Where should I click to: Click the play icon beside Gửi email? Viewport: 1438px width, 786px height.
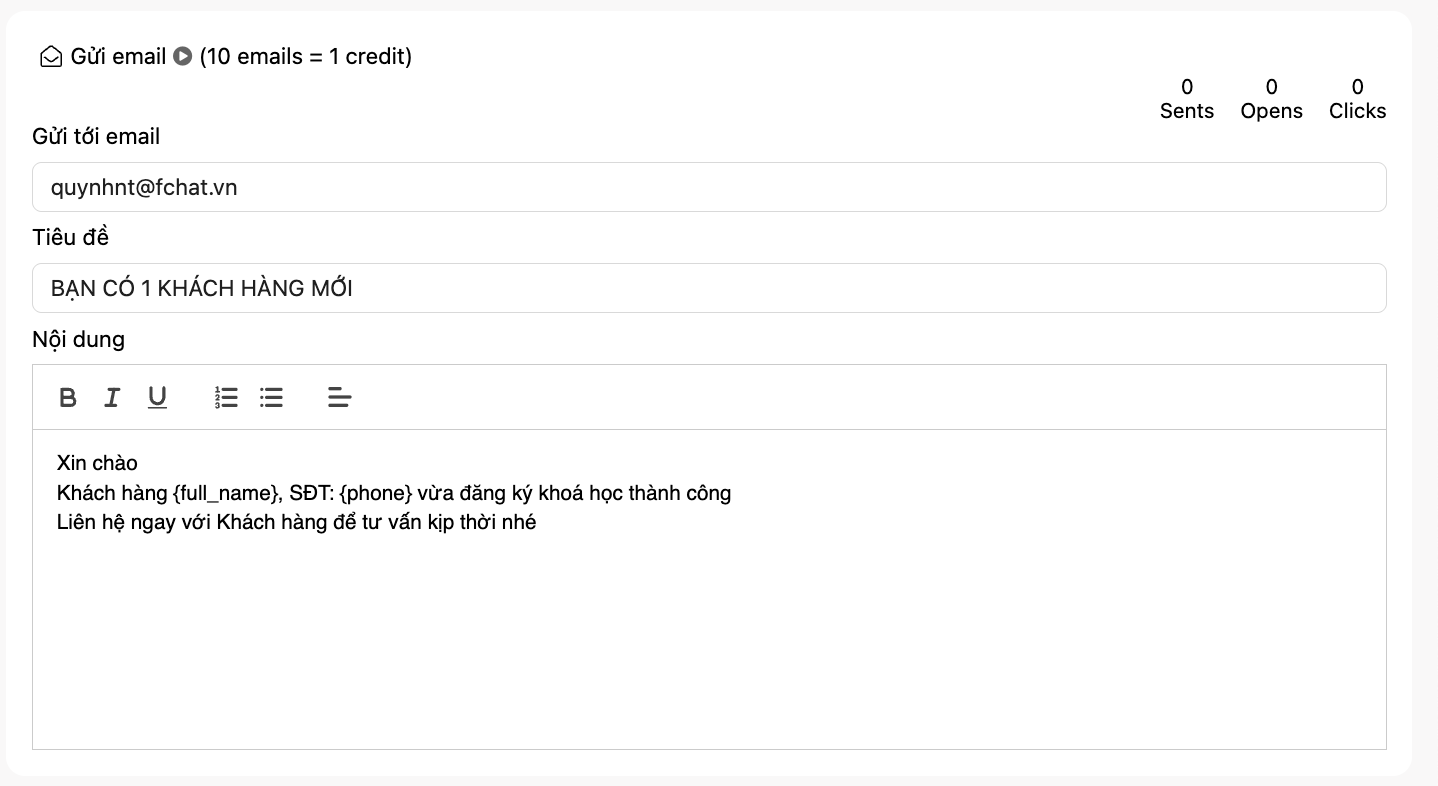[x=182, y=57]
